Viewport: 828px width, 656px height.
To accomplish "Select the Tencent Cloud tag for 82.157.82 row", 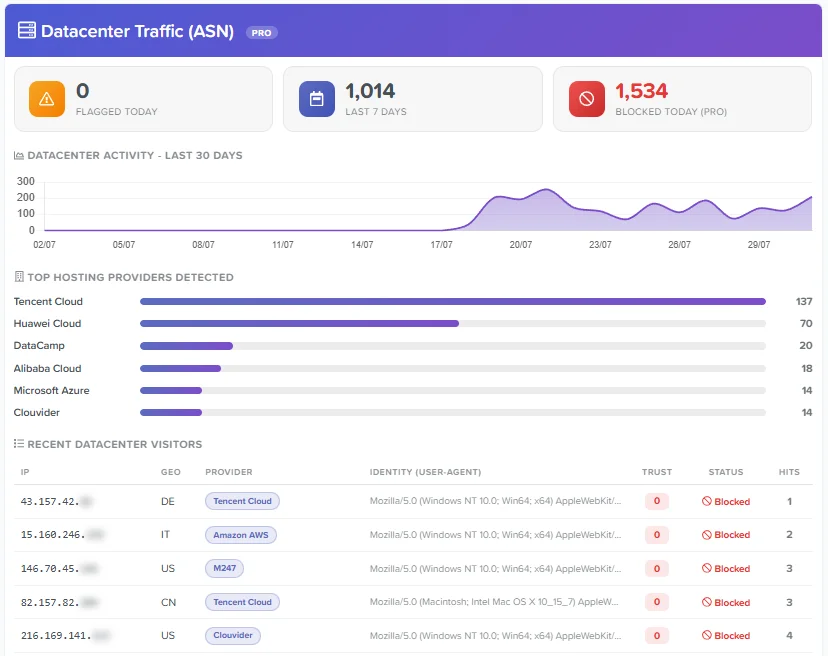I will point(242,602).
